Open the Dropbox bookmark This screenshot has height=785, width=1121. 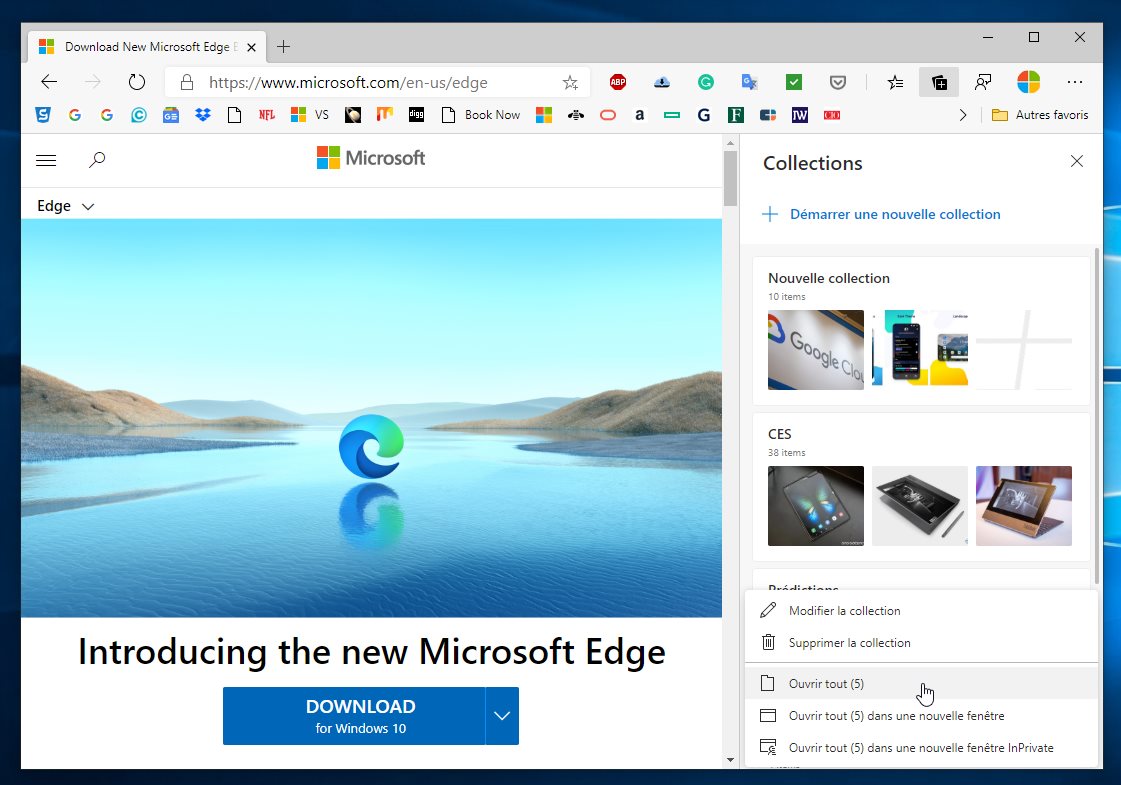click(x=203, y=114)
